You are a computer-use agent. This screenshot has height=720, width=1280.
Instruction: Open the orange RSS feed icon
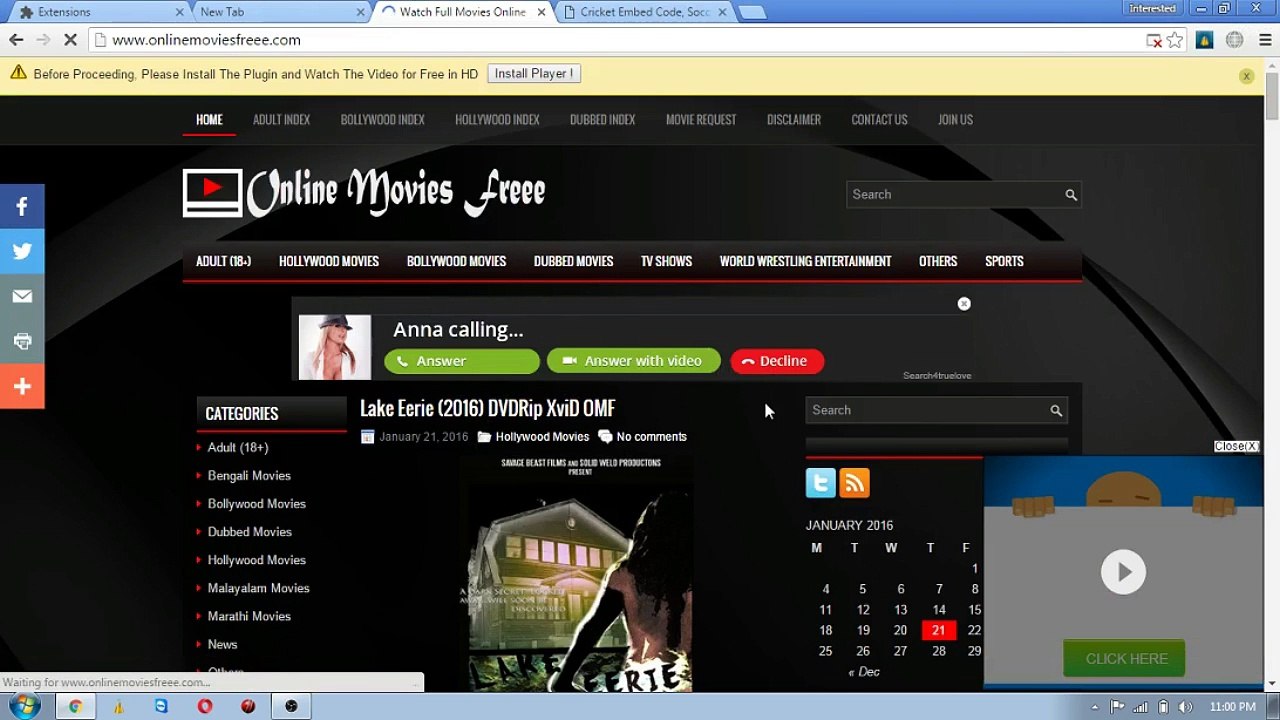pos(855,483)
